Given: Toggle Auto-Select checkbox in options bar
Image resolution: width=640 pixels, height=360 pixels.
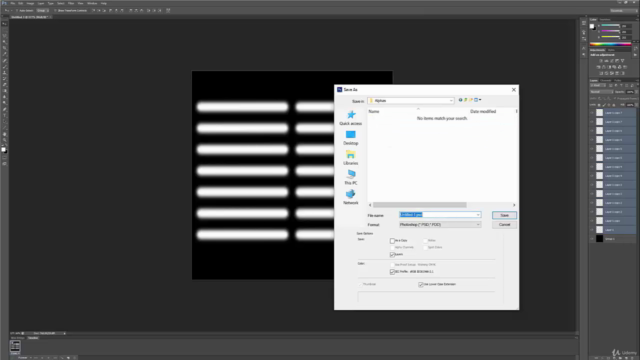Looking at the screenshot, I should click(17, 11).
